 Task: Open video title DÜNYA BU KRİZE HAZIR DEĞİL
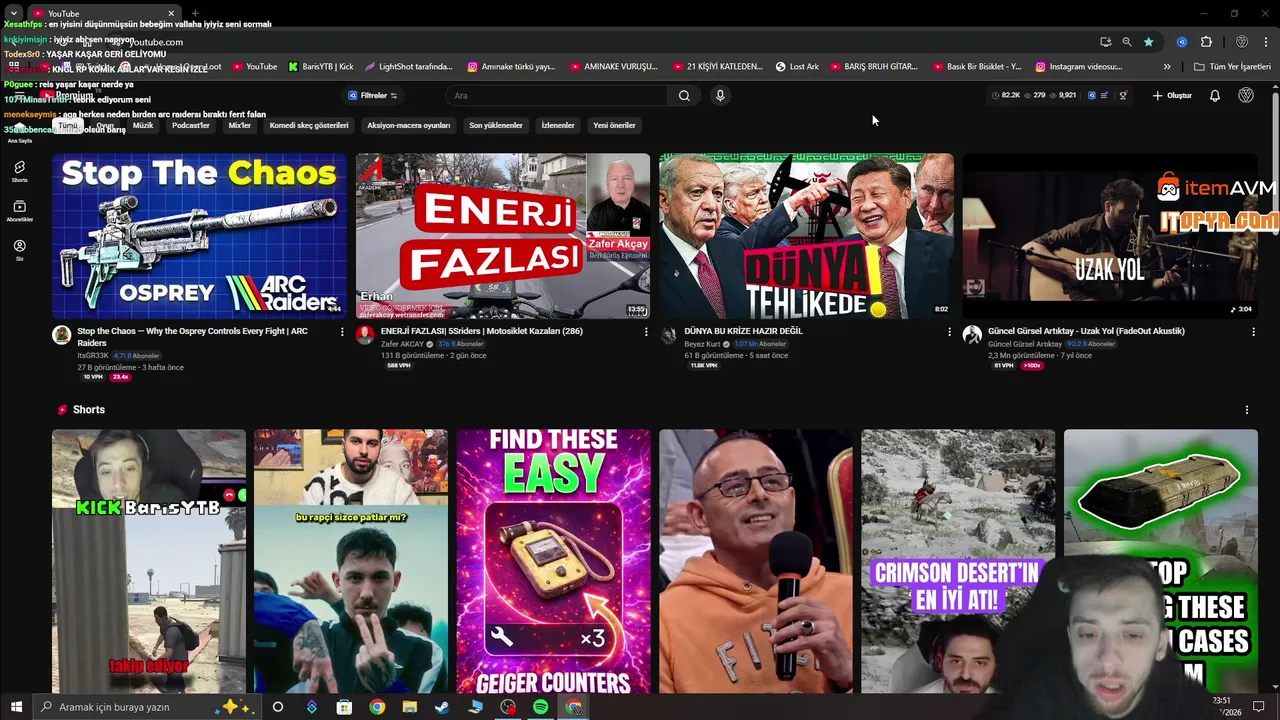click(743, 331)
